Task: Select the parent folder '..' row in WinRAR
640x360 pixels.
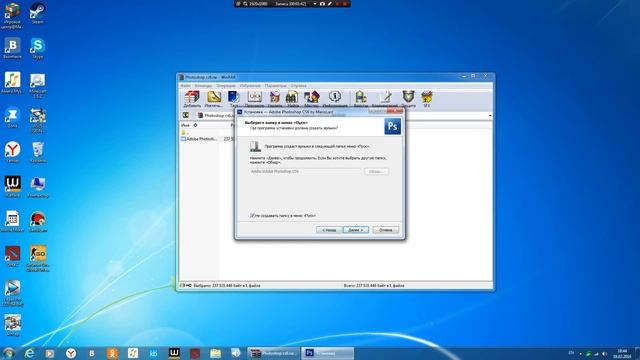Action: coord(186,132)
